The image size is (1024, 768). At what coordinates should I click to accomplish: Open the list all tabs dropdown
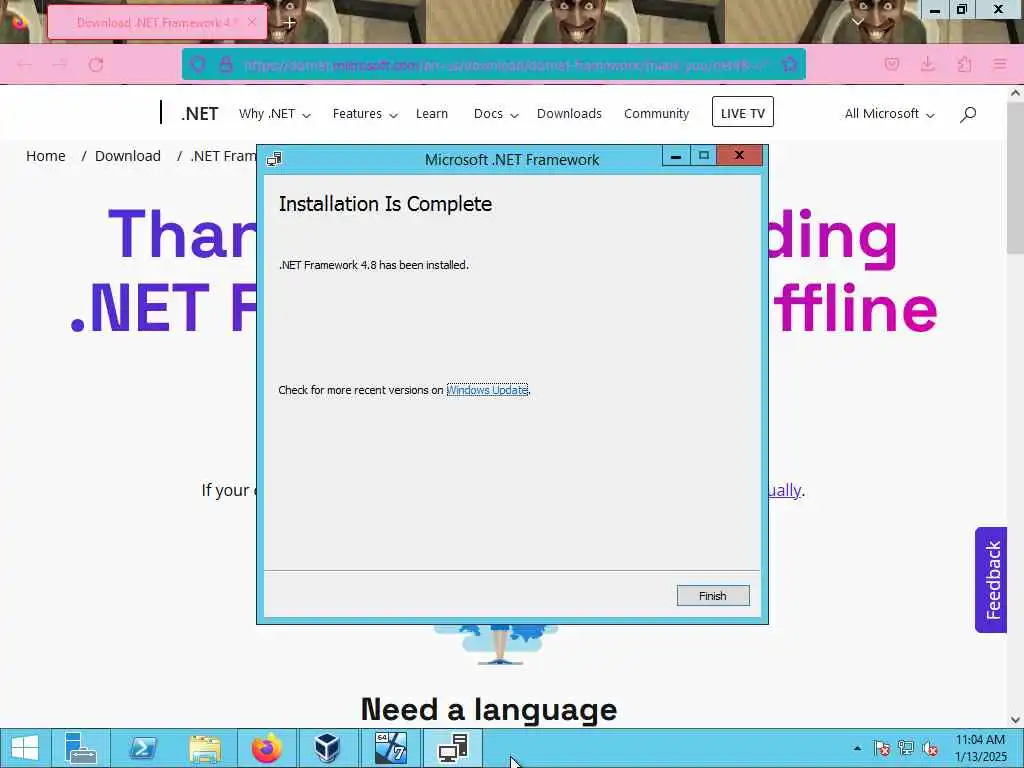click(x=857, y=22)
